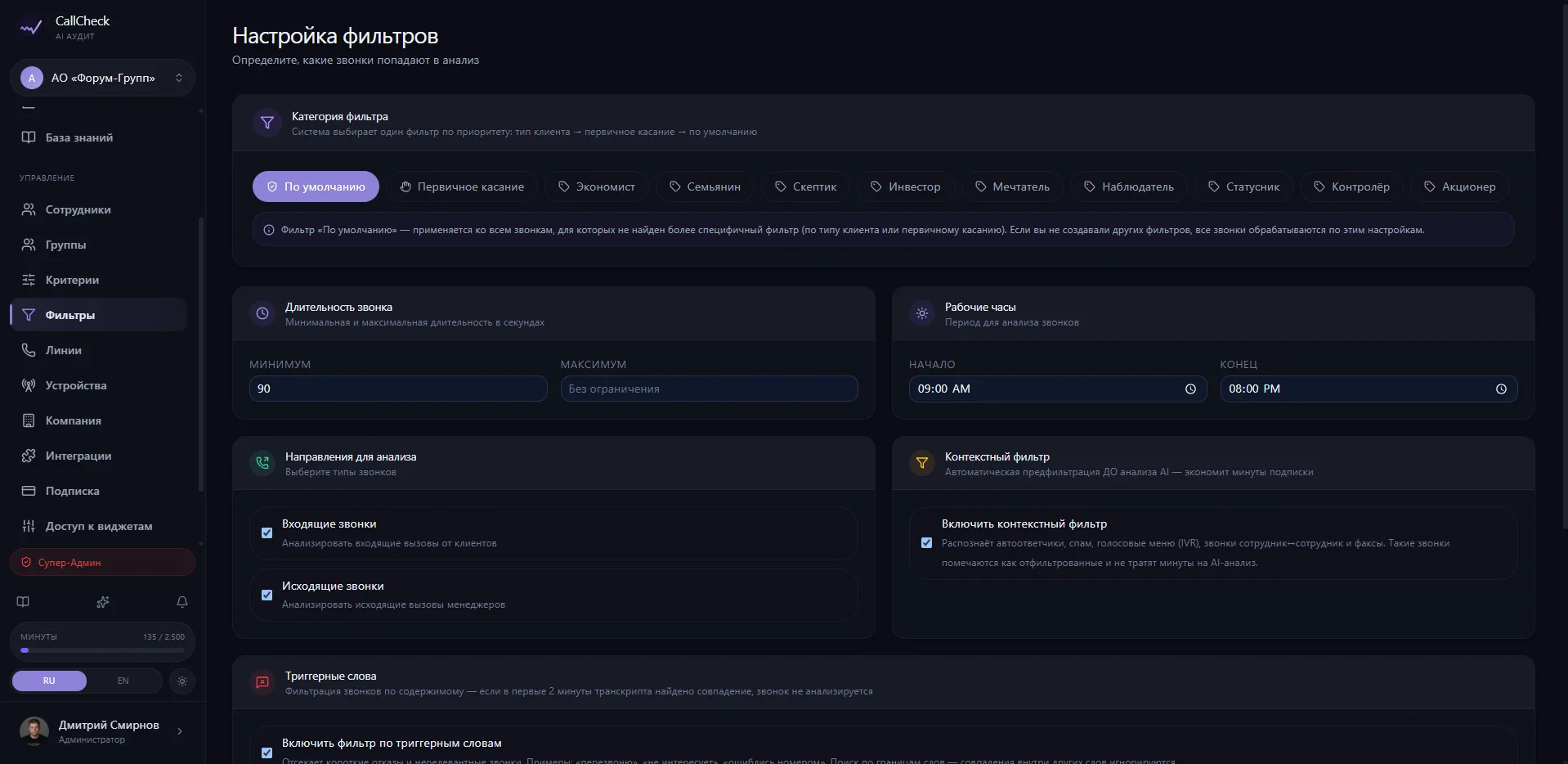The image size is (1568, 764).
Task: Select the Скептик filter tab
Action: click(806, 187)
